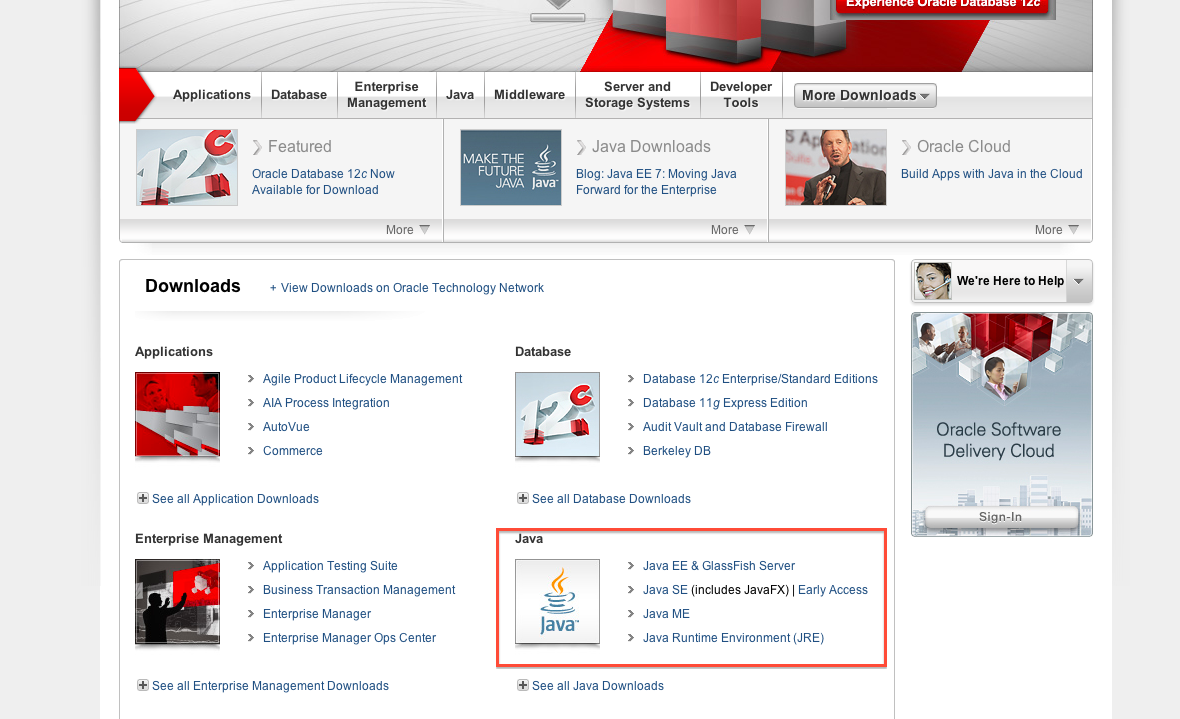Image resolution: width=1180 pixels, height=719 pixels.
Task: Open the Java tab
Action: coord(460,95)
